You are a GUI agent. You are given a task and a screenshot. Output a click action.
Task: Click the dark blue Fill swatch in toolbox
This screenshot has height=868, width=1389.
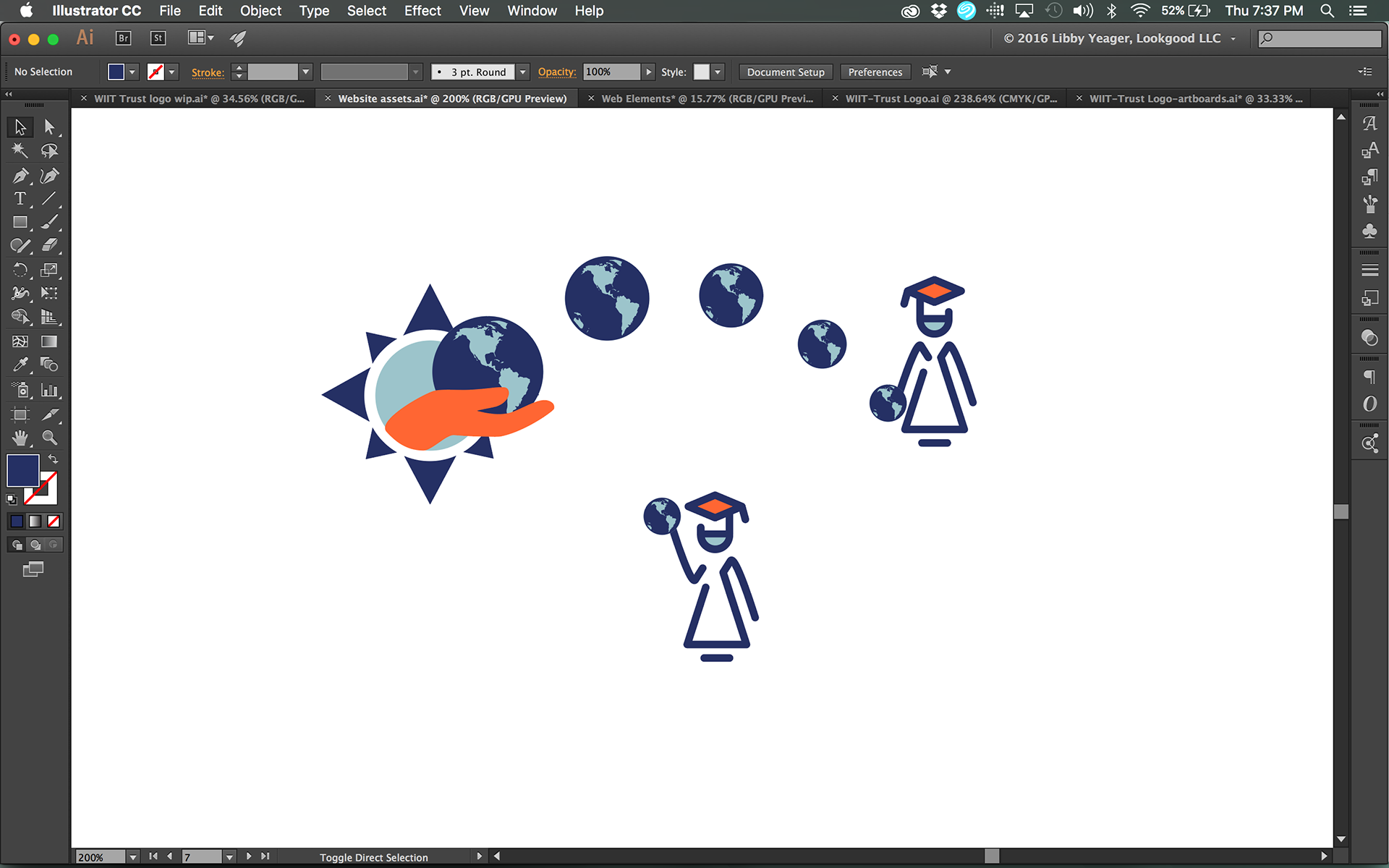click(22, 470)
